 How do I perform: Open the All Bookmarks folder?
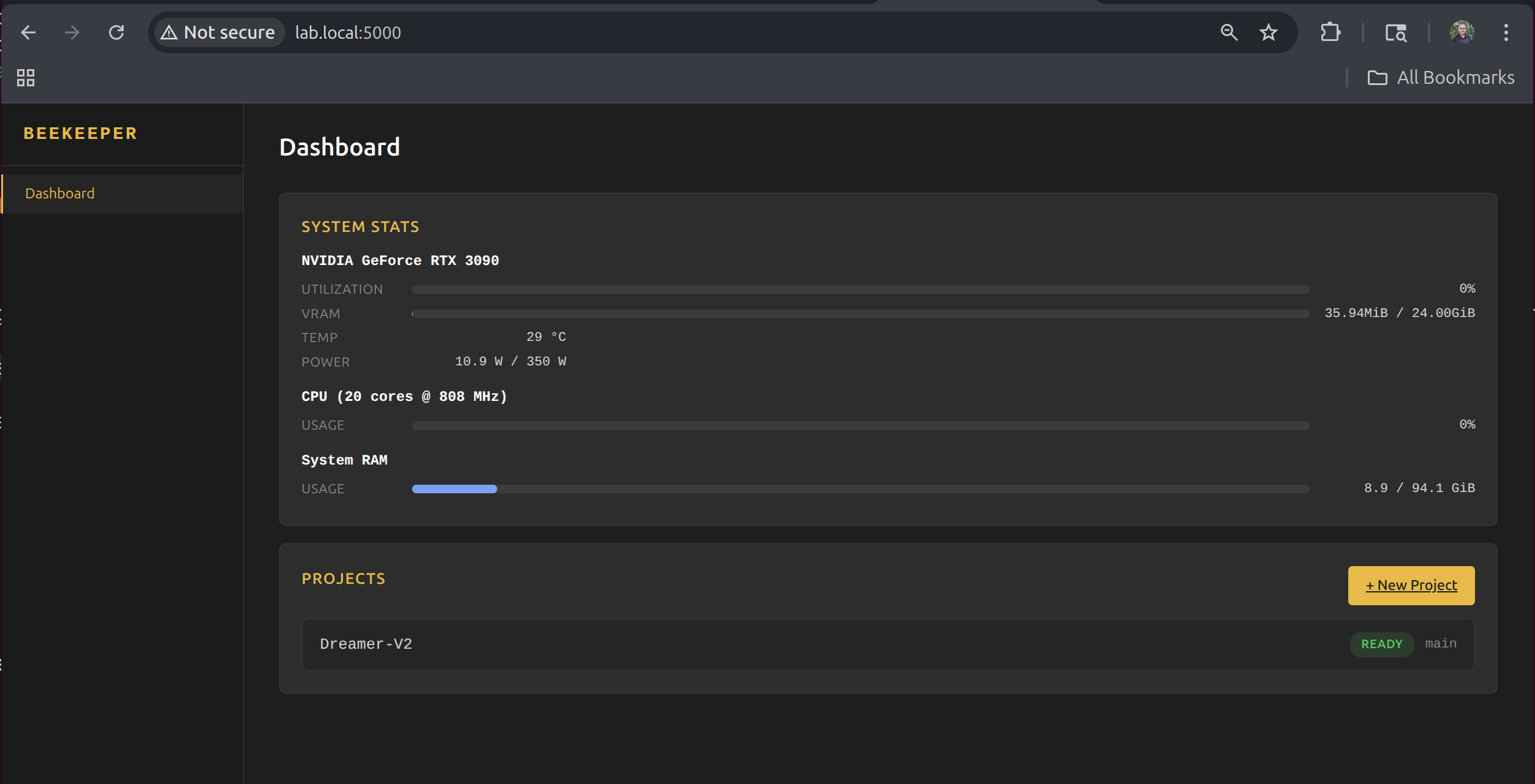1441,78
